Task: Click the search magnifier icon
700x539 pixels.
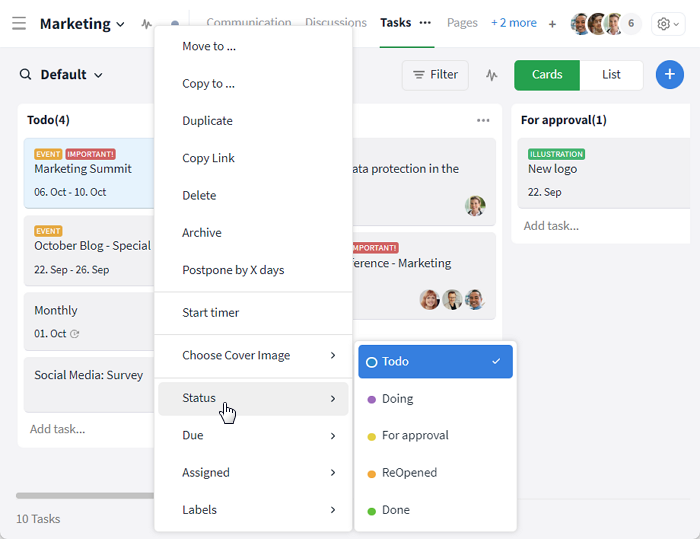Action: 26,75
